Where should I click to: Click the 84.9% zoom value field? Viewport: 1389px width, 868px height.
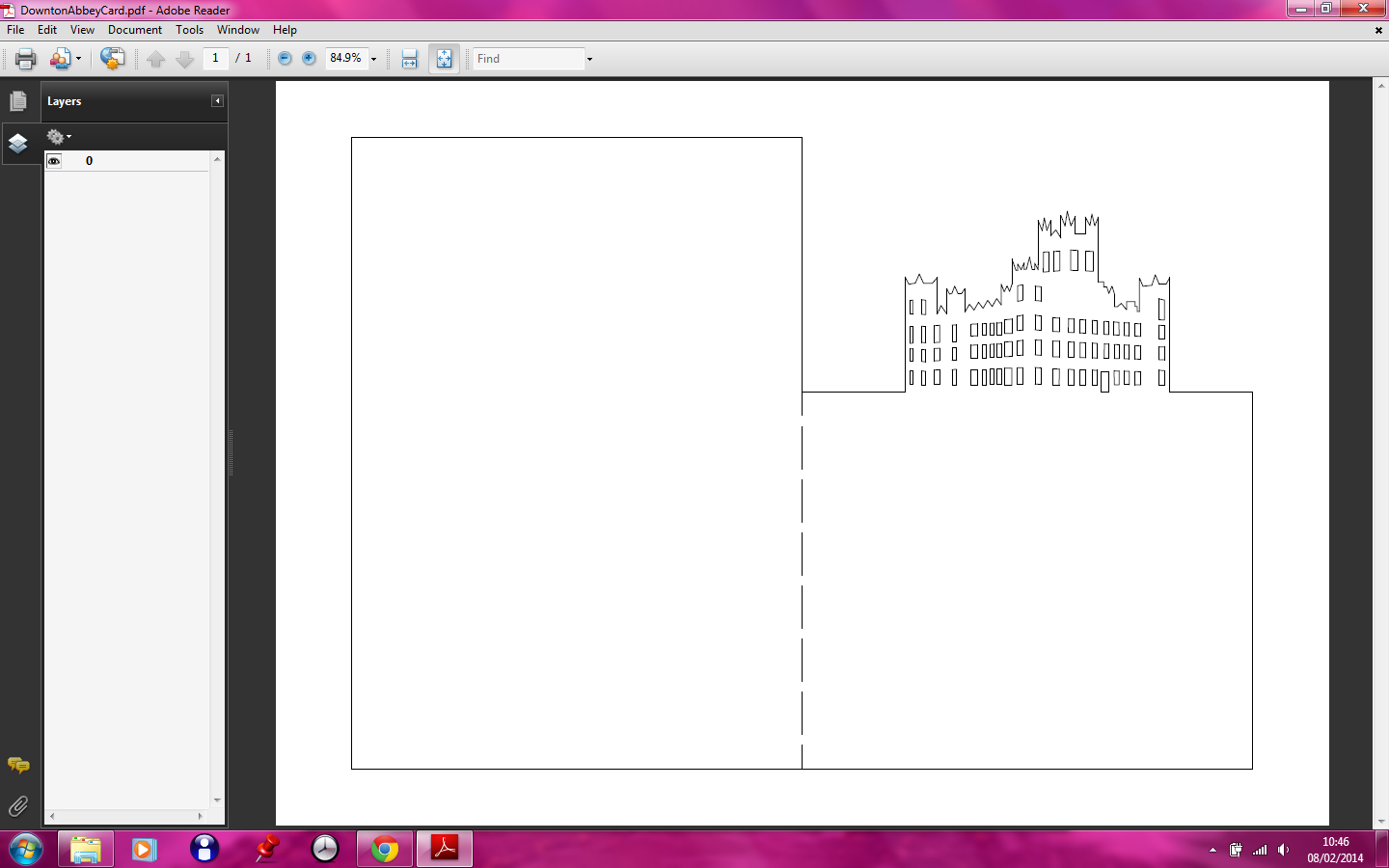(346, 58)
